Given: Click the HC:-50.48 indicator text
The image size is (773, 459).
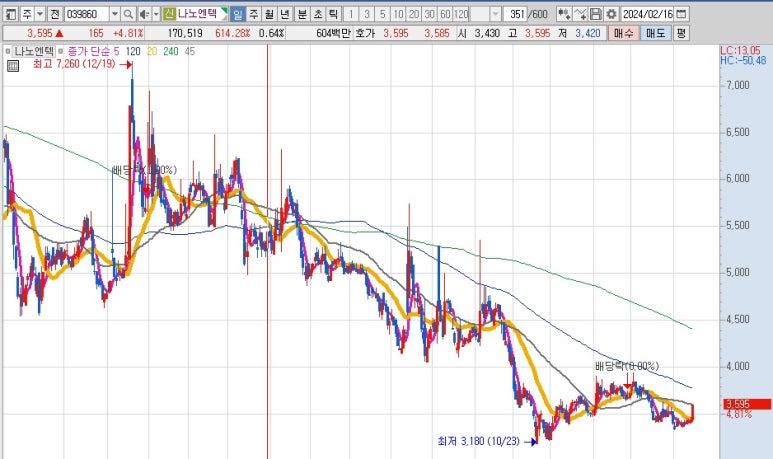Looking at the screenshot, I should coord(743,60).
